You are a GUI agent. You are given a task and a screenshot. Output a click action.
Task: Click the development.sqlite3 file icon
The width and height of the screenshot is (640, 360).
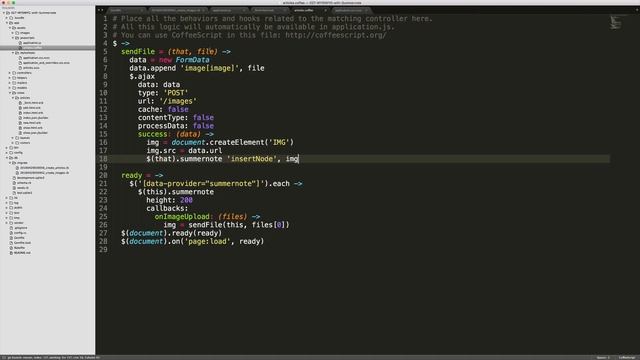(14, 178)
